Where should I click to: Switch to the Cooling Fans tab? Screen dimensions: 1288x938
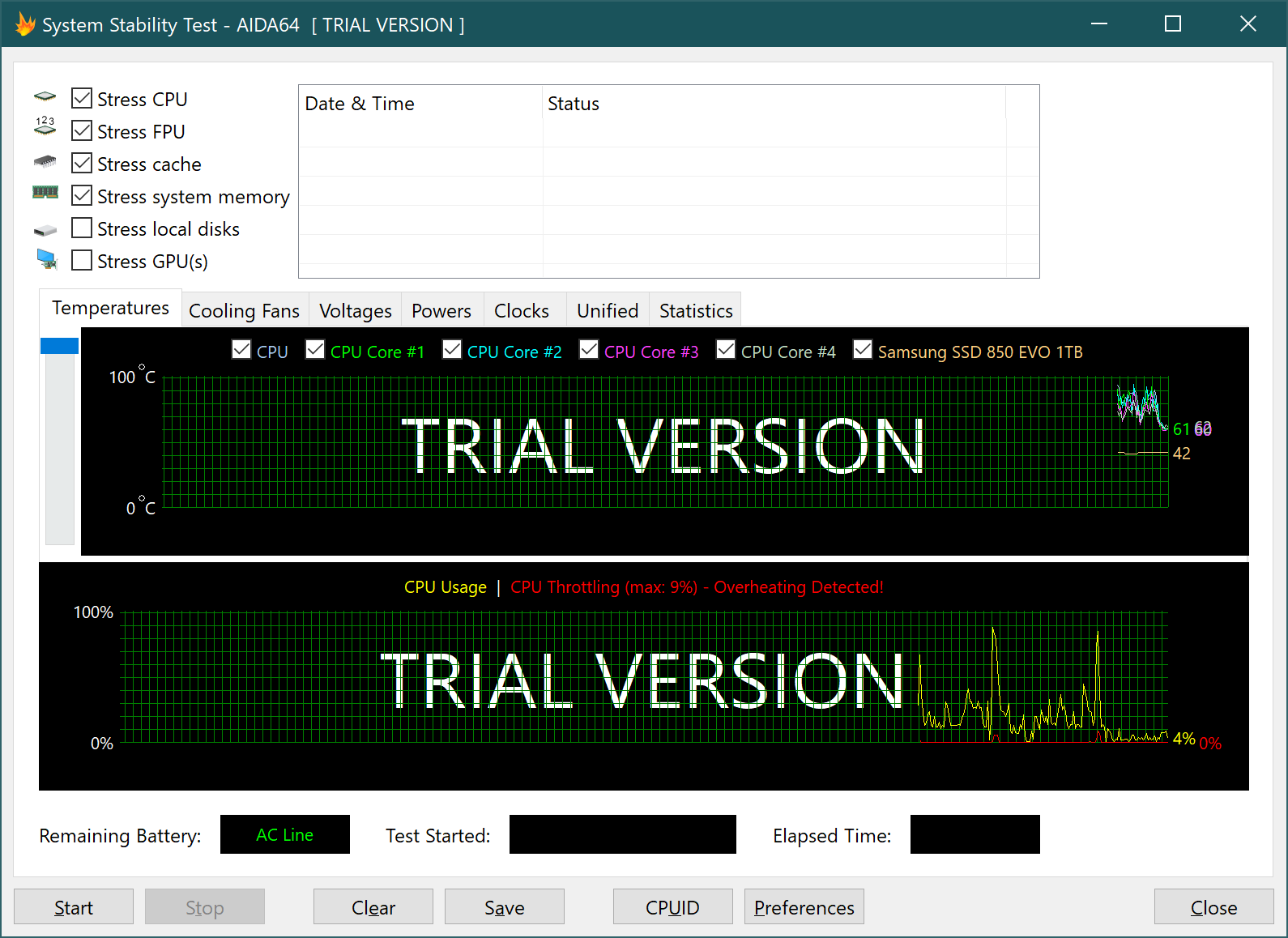pyautogui.click(x=244, y=311)
